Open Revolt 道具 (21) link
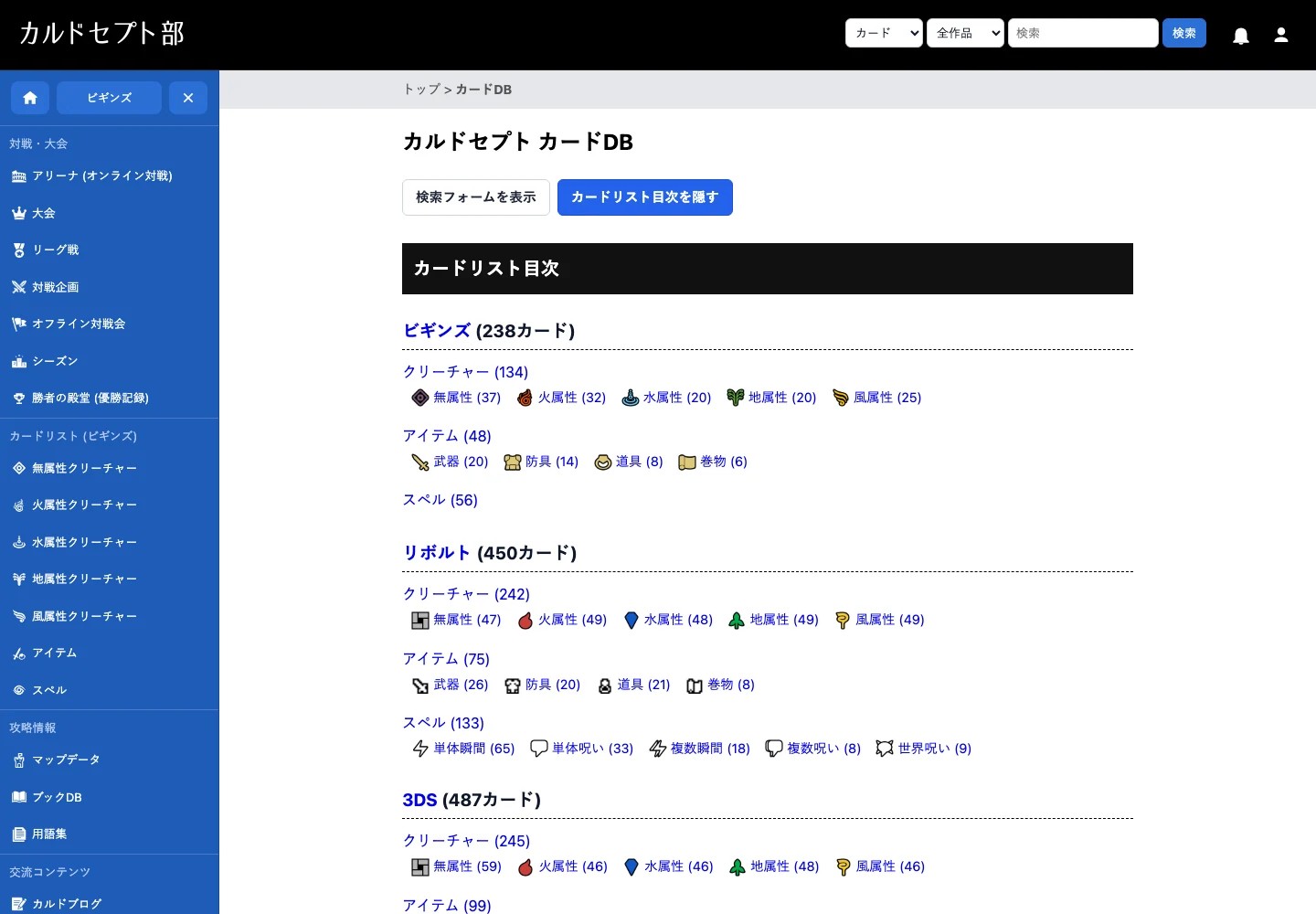 [x=643, y=685]
